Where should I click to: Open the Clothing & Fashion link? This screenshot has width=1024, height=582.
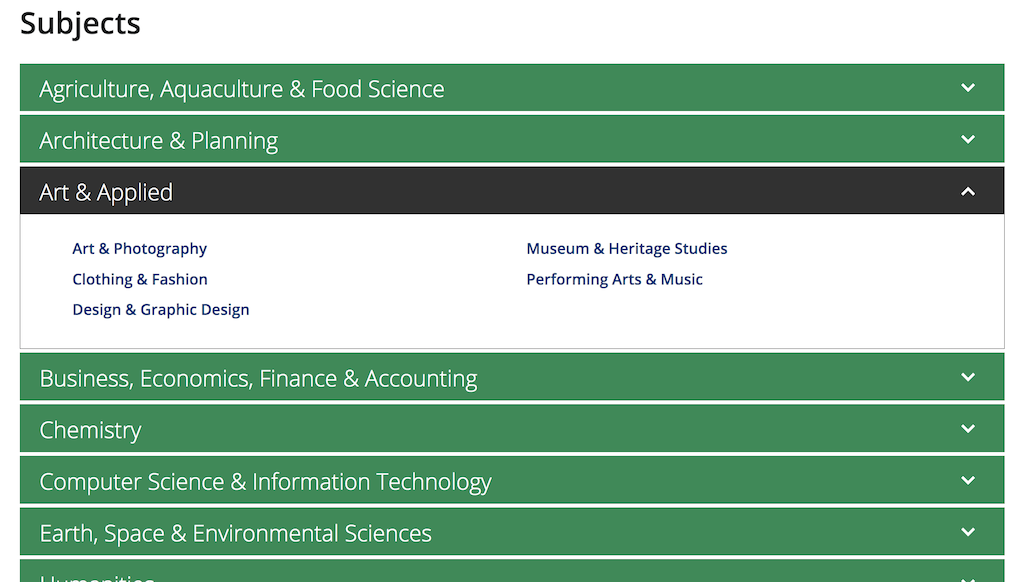139,279
